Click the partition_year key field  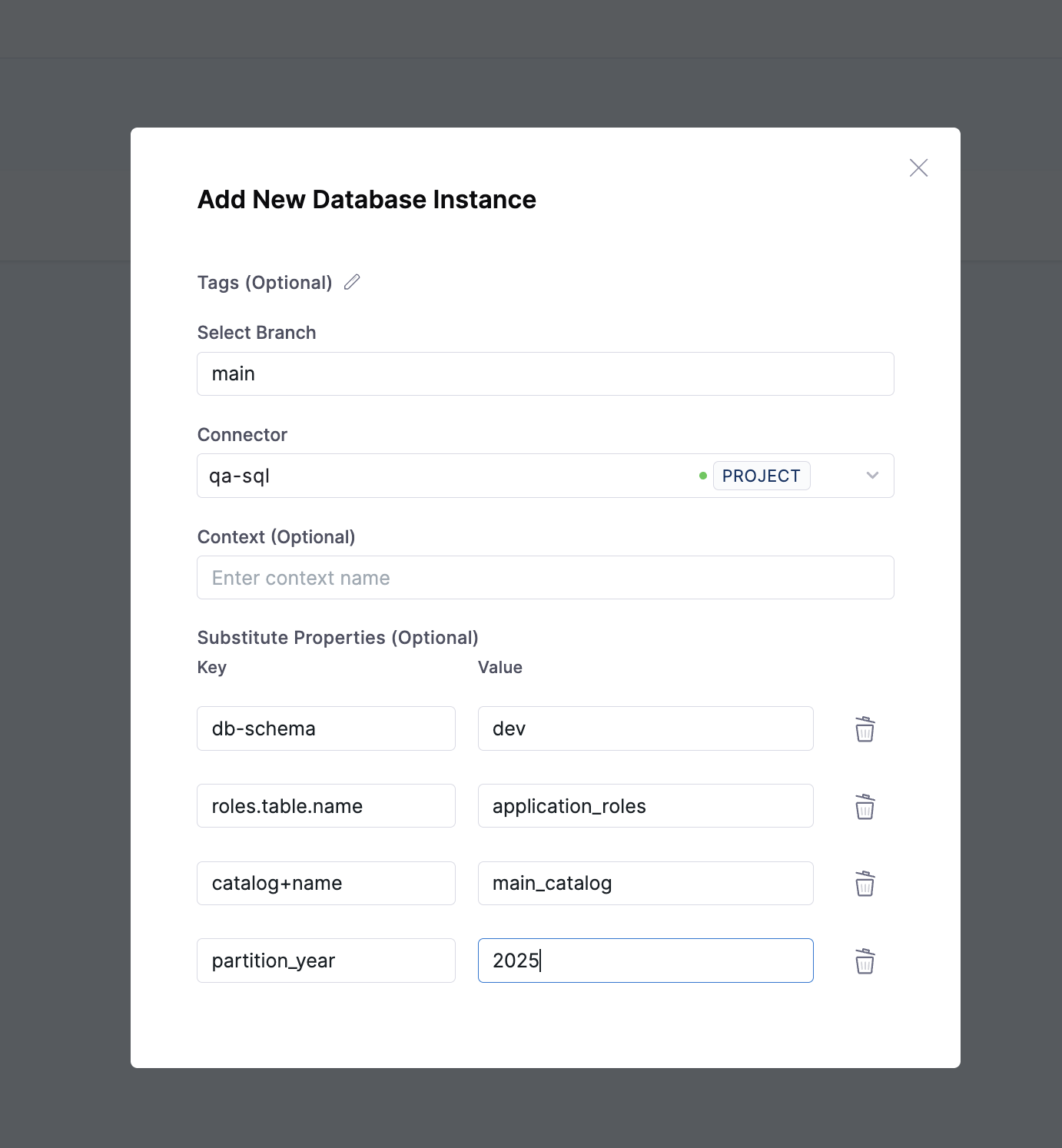click(325, 961)
